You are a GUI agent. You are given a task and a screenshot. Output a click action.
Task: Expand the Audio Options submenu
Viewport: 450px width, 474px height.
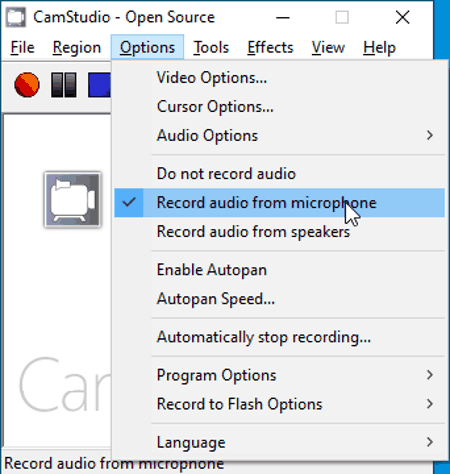coord(279,135)
